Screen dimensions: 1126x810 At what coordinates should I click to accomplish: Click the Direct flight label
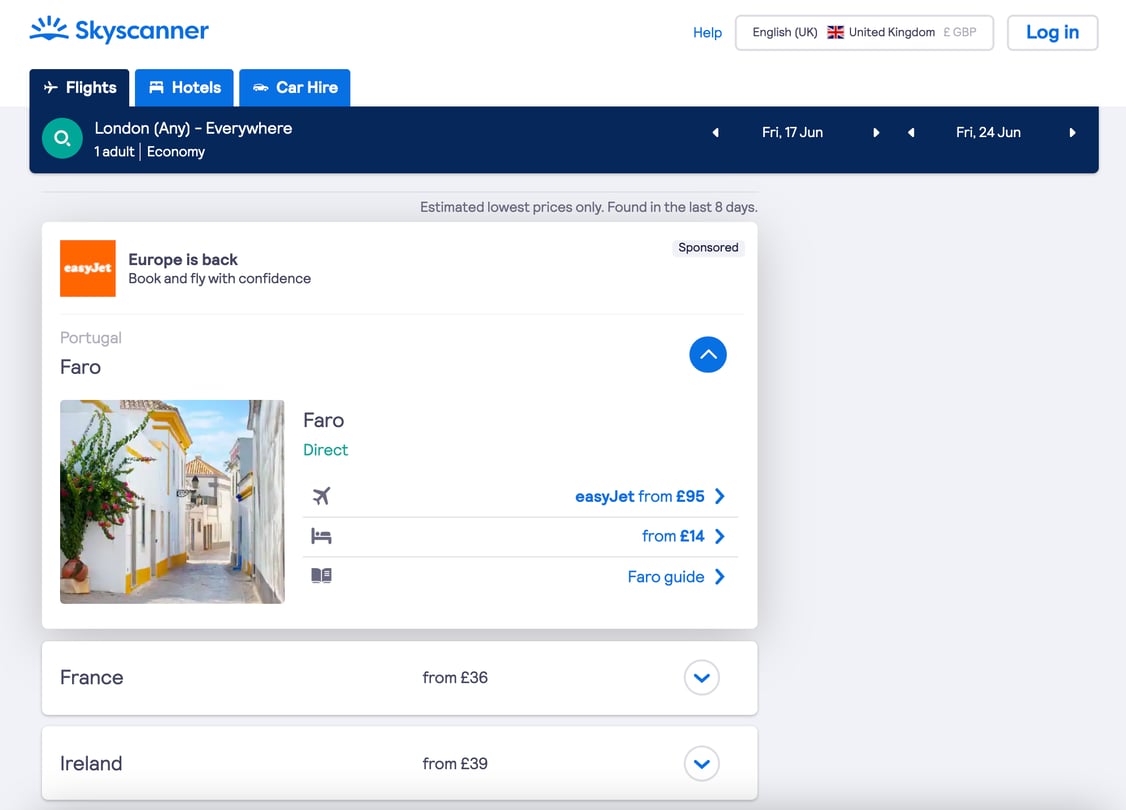point(325,450)
